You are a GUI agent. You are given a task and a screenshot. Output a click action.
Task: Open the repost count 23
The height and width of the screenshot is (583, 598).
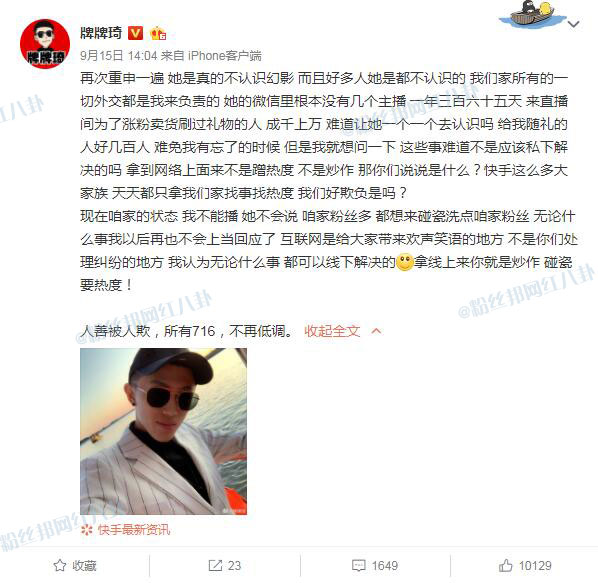[x=234, y=566]
